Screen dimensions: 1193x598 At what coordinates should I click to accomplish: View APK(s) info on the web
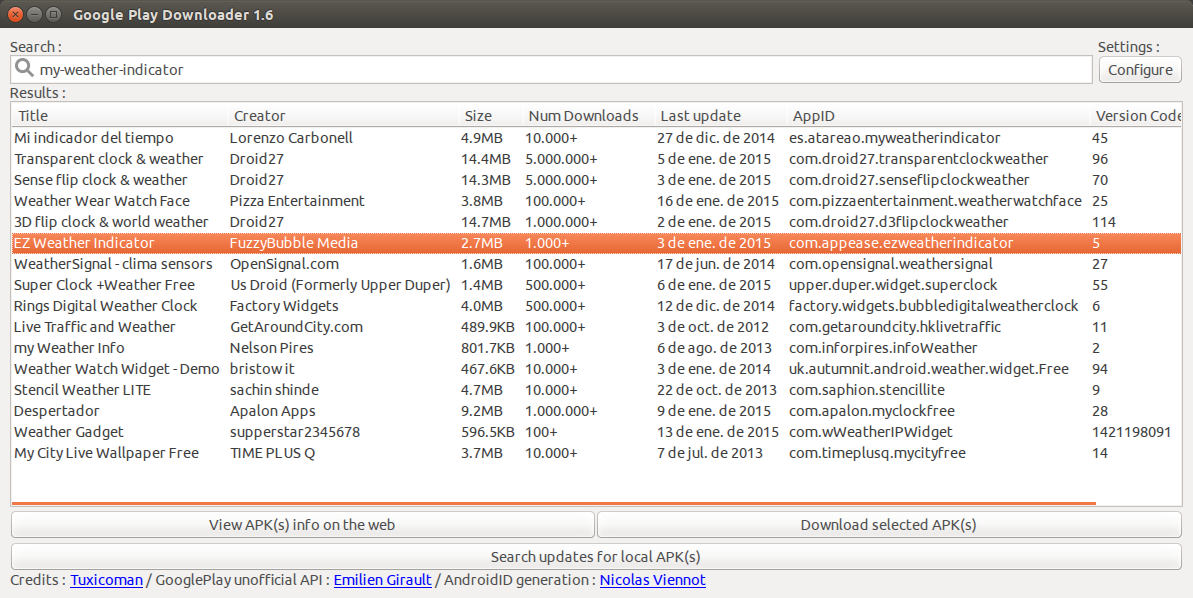tap(302, 525)
